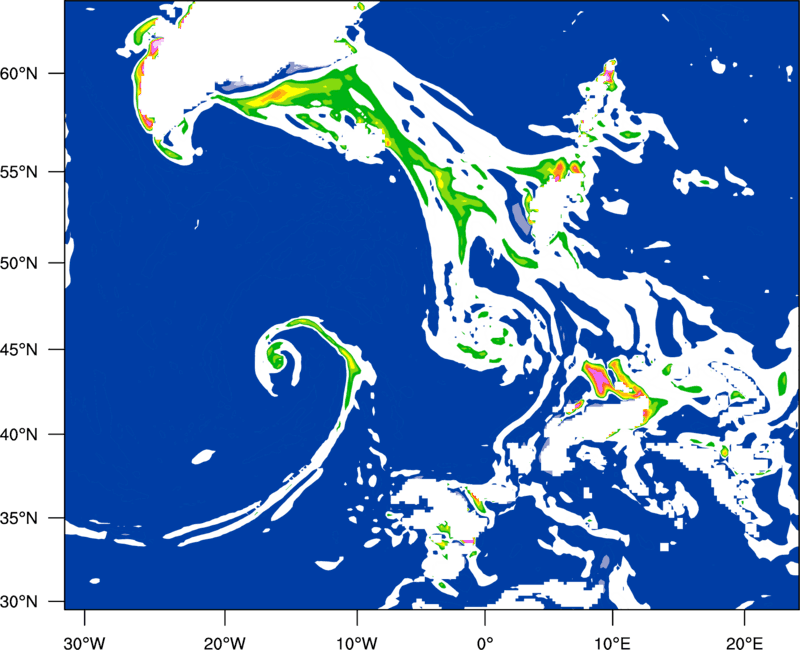800x650 pixels.
Task: Click the 60°N latitude label
Action: click(19, 73)
